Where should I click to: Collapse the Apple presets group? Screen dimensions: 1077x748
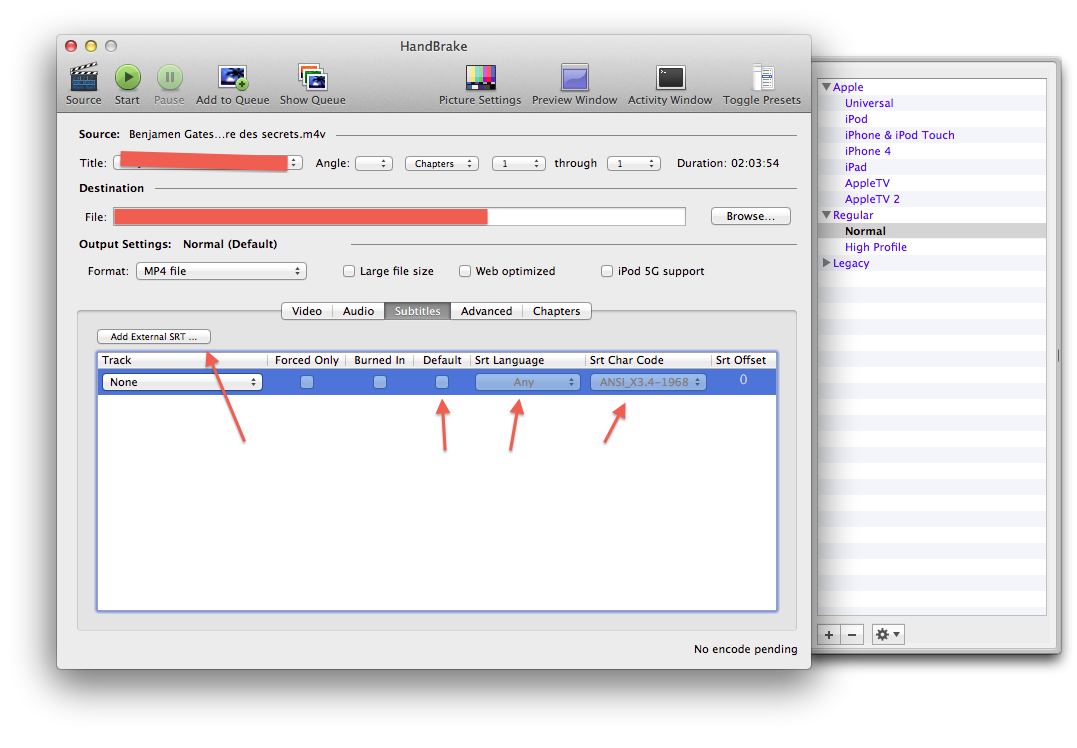pyautogui.click(x=827, y=87)
